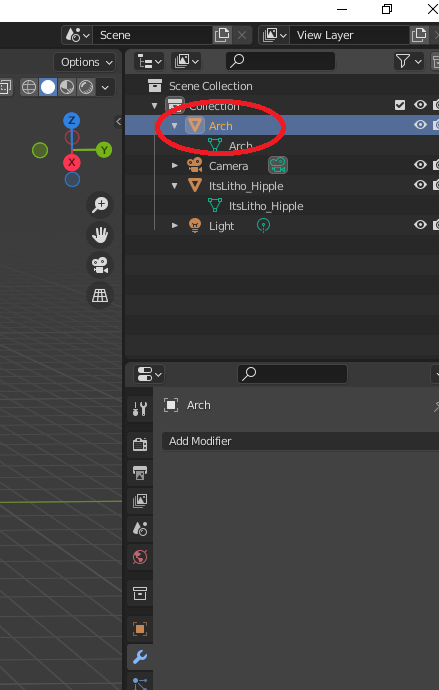Viewport: 439px width, 690px height.
Task: Select the Arch mesh data item
Action: pyautogui.click(x=241, y=146)
